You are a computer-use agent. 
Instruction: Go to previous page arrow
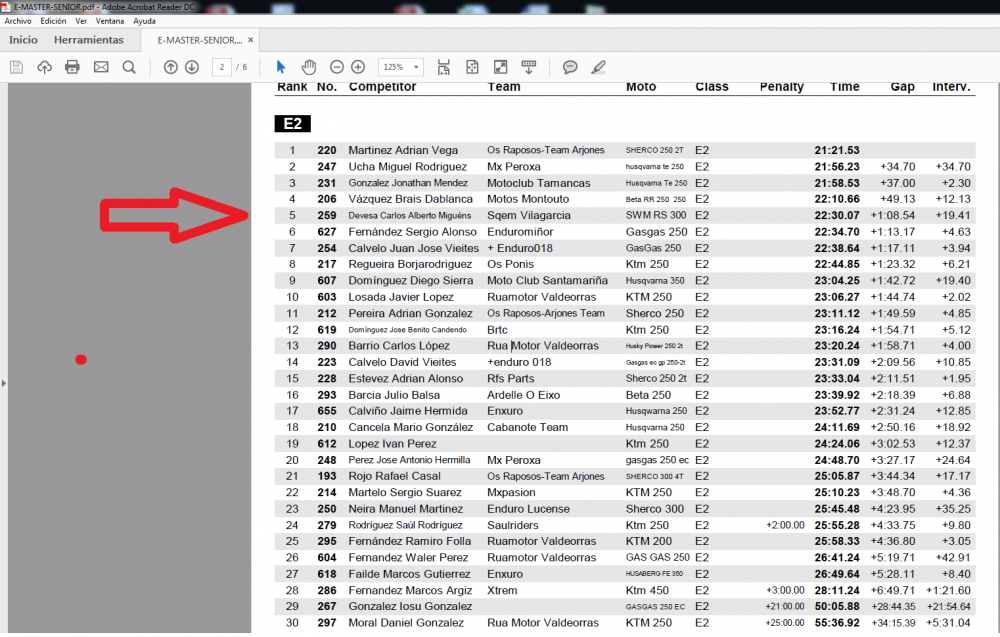pyautogui.click(x=170, y=67)
